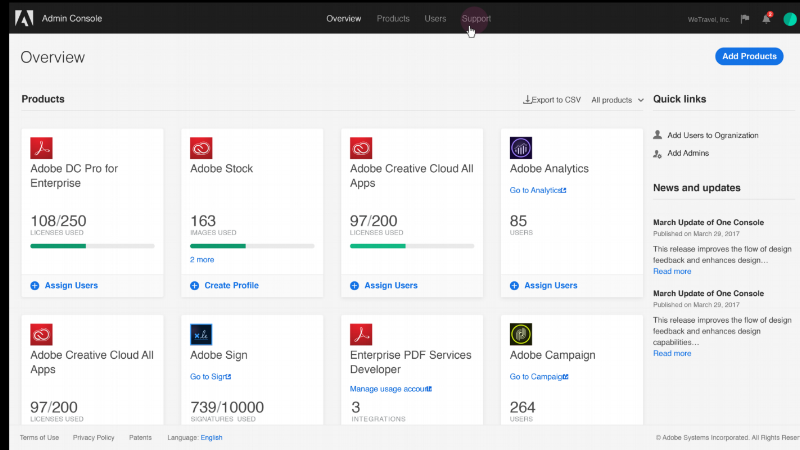Screen dimensions: 800x450
Task: Open the notifications bell icon
Action: (x=766, y=19)
